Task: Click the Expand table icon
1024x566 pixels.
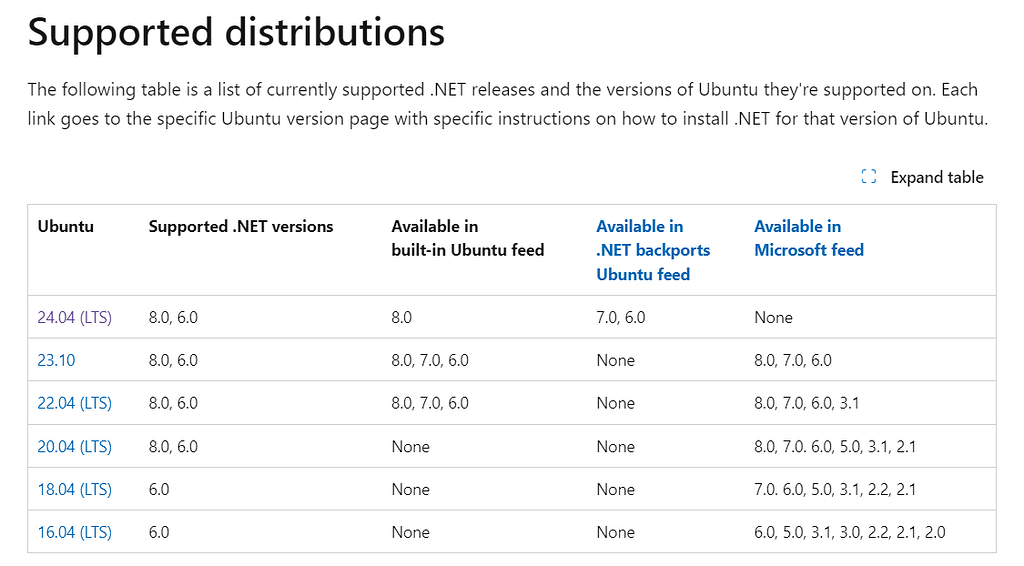Action: [x=869, y=176]
